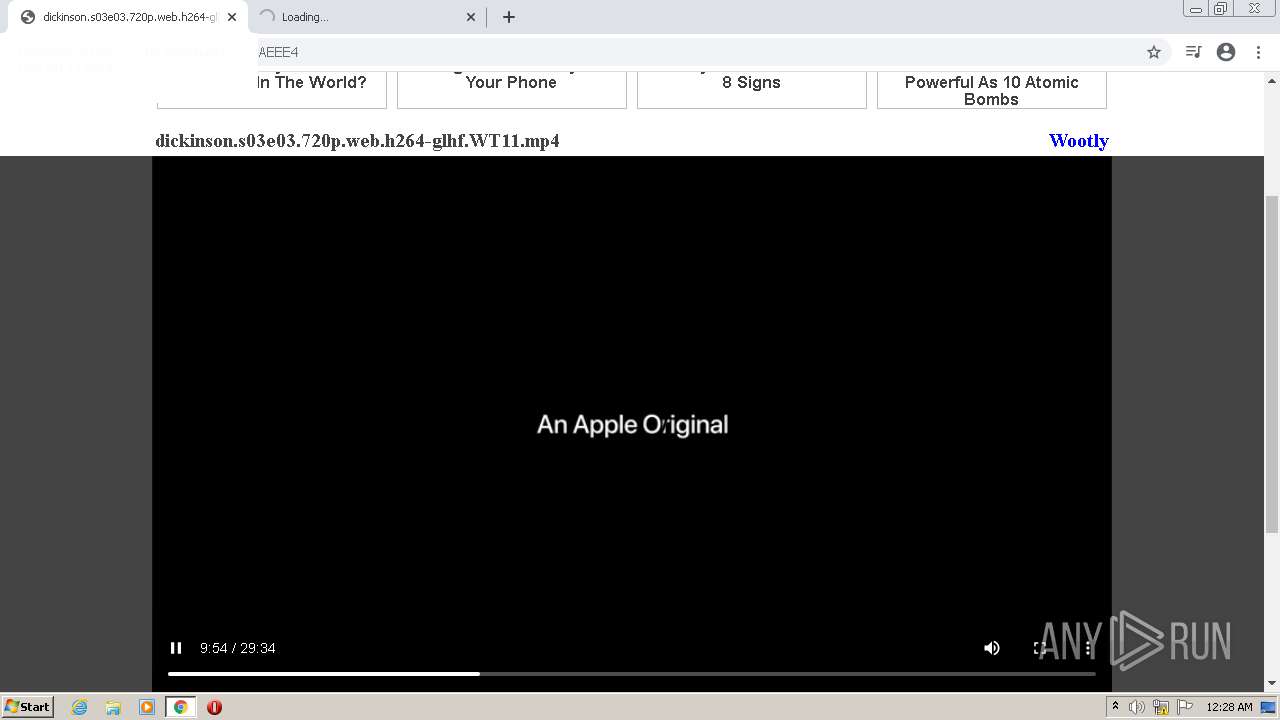Close the Loading tab
1280x720 pixels.
471,17
